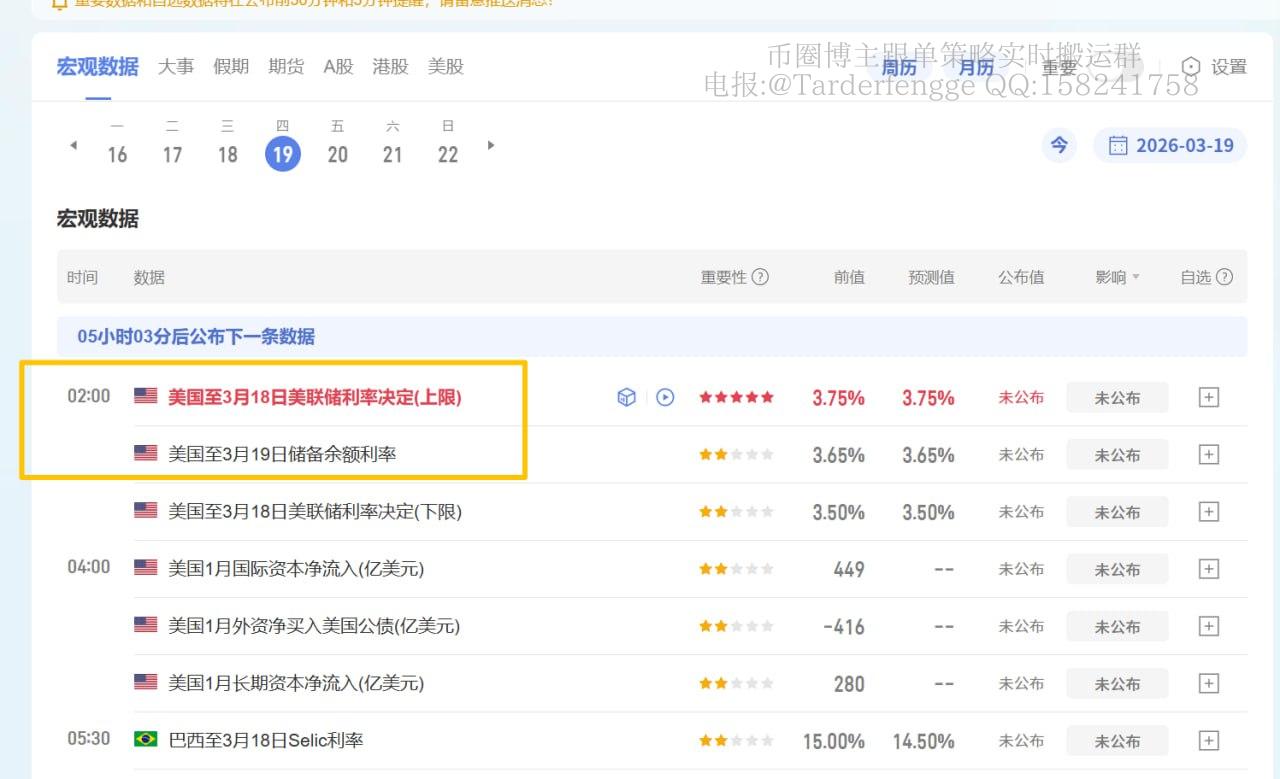Click the plus icon for 美国1月国际资本净流入 row
This screenshot has height=779, width=1280.
coord(1208,569)
